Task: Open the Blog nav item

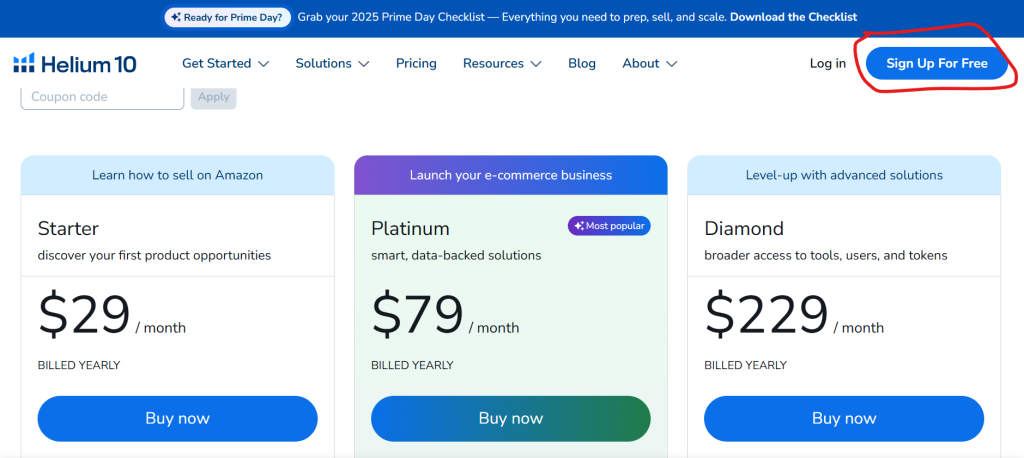Action: point(582,63)
